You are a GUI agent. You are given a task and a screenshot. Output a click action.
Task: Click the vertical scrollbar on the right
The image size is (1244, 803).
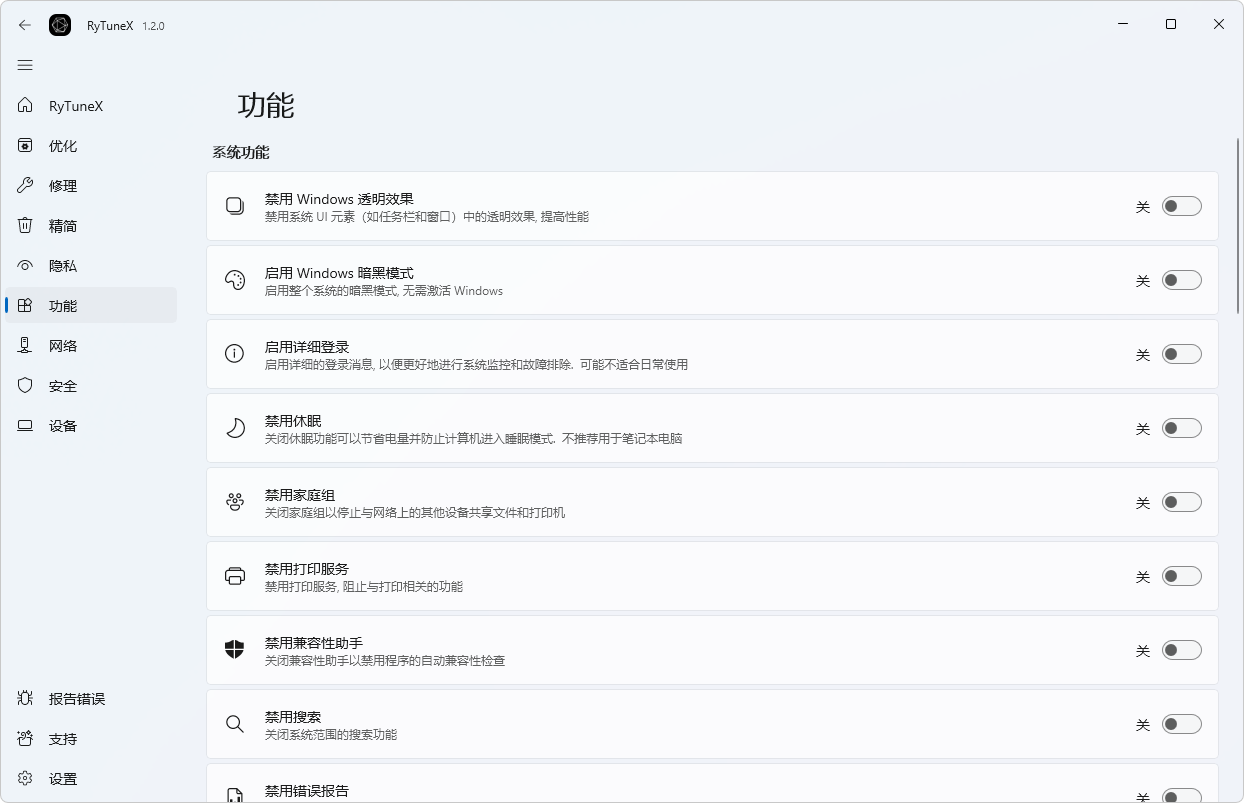pos(1237,200)
